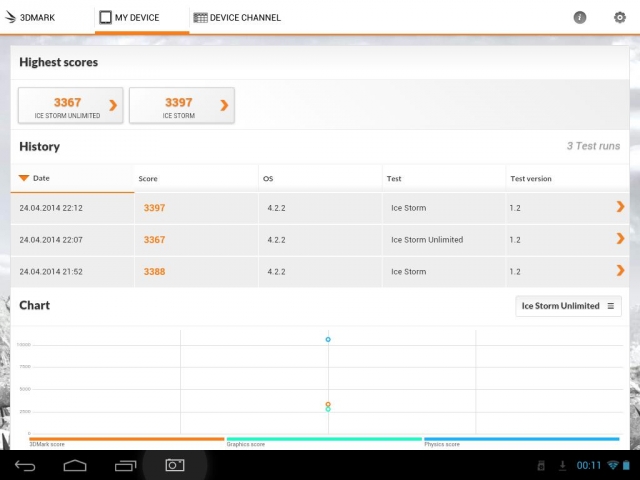
Task: Open the 00:11 clock in status bar
Action: click(x=589, y=465)
